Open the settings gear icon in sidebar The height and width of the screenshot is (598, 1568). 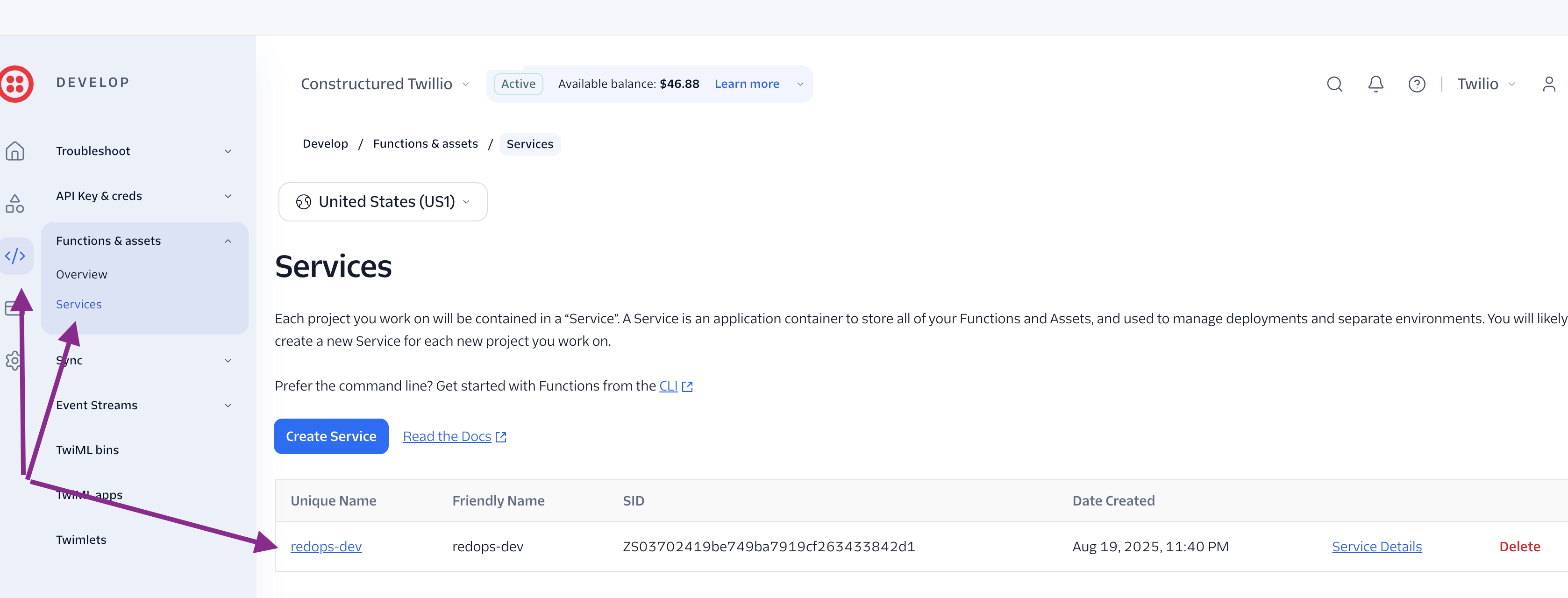[14, 361]
